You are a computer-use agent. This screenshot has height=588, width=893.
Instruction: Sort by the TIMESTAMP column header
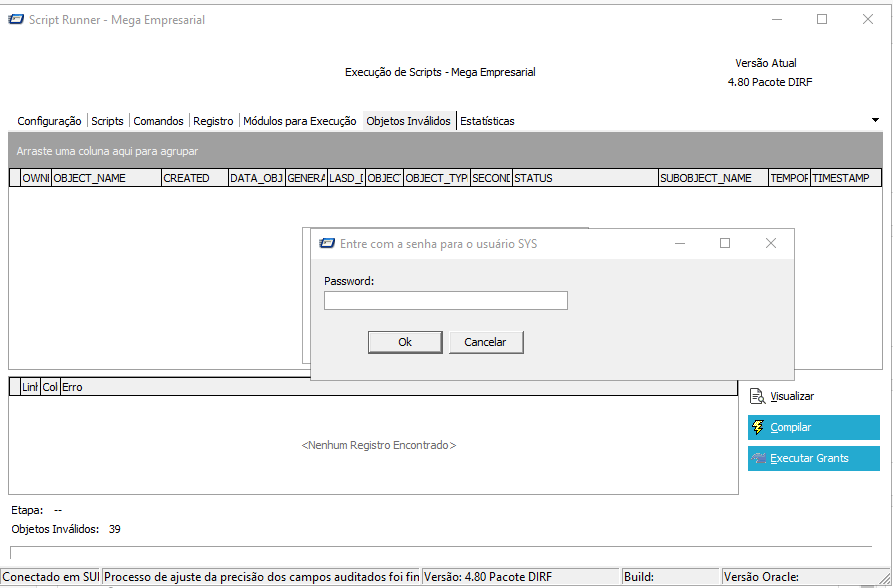point(846,178)
